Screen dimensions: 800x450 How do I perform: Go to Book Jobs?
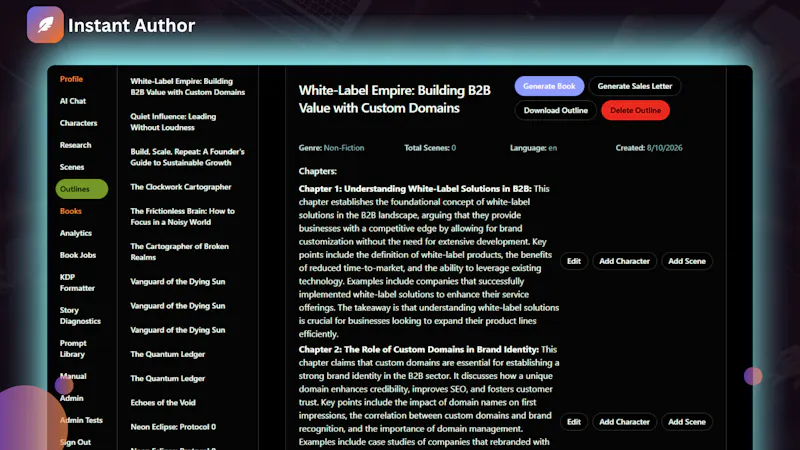(78, 255)
